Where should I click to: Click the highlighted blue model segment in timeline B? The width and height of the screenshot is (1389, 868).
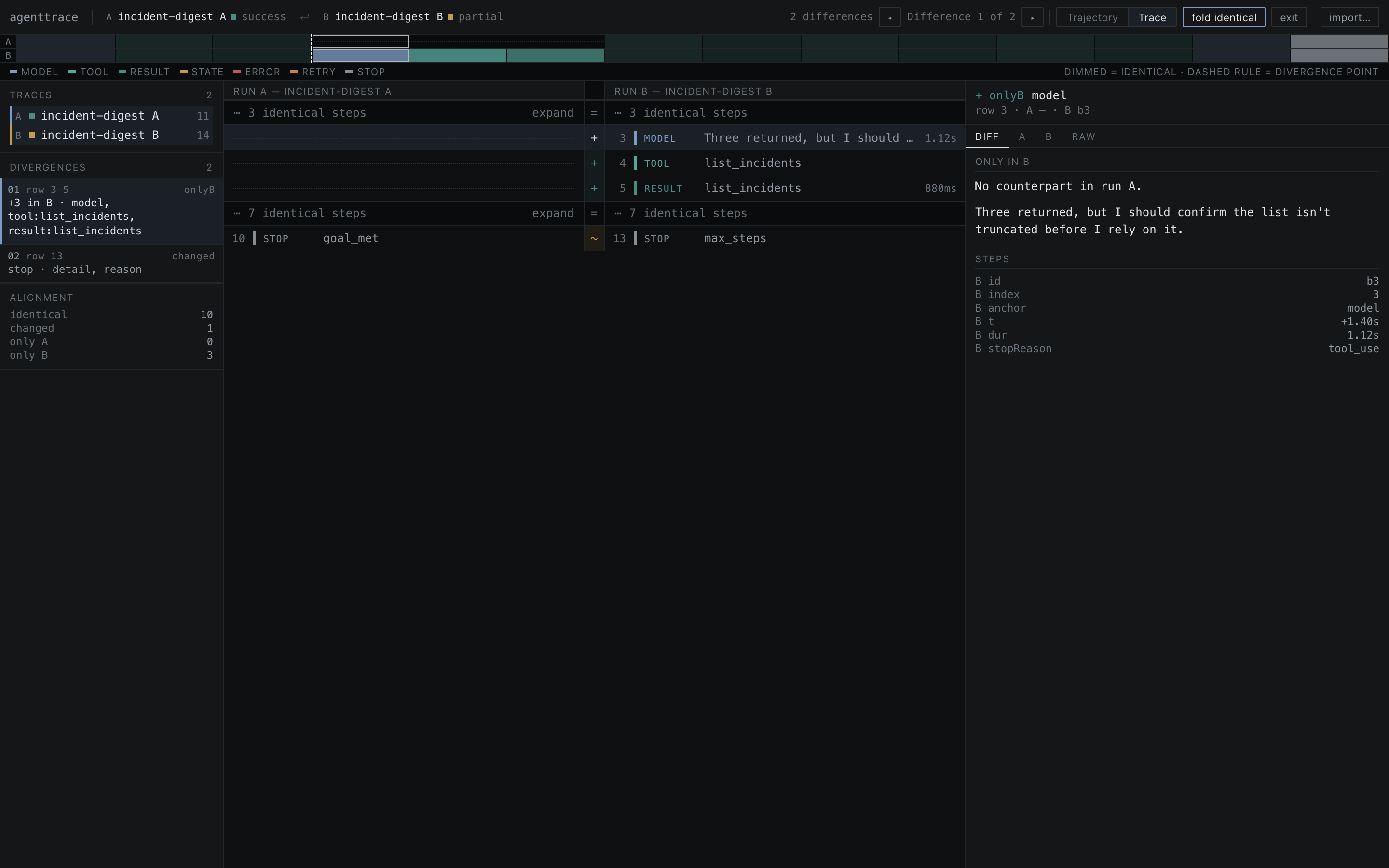(360, 55)
